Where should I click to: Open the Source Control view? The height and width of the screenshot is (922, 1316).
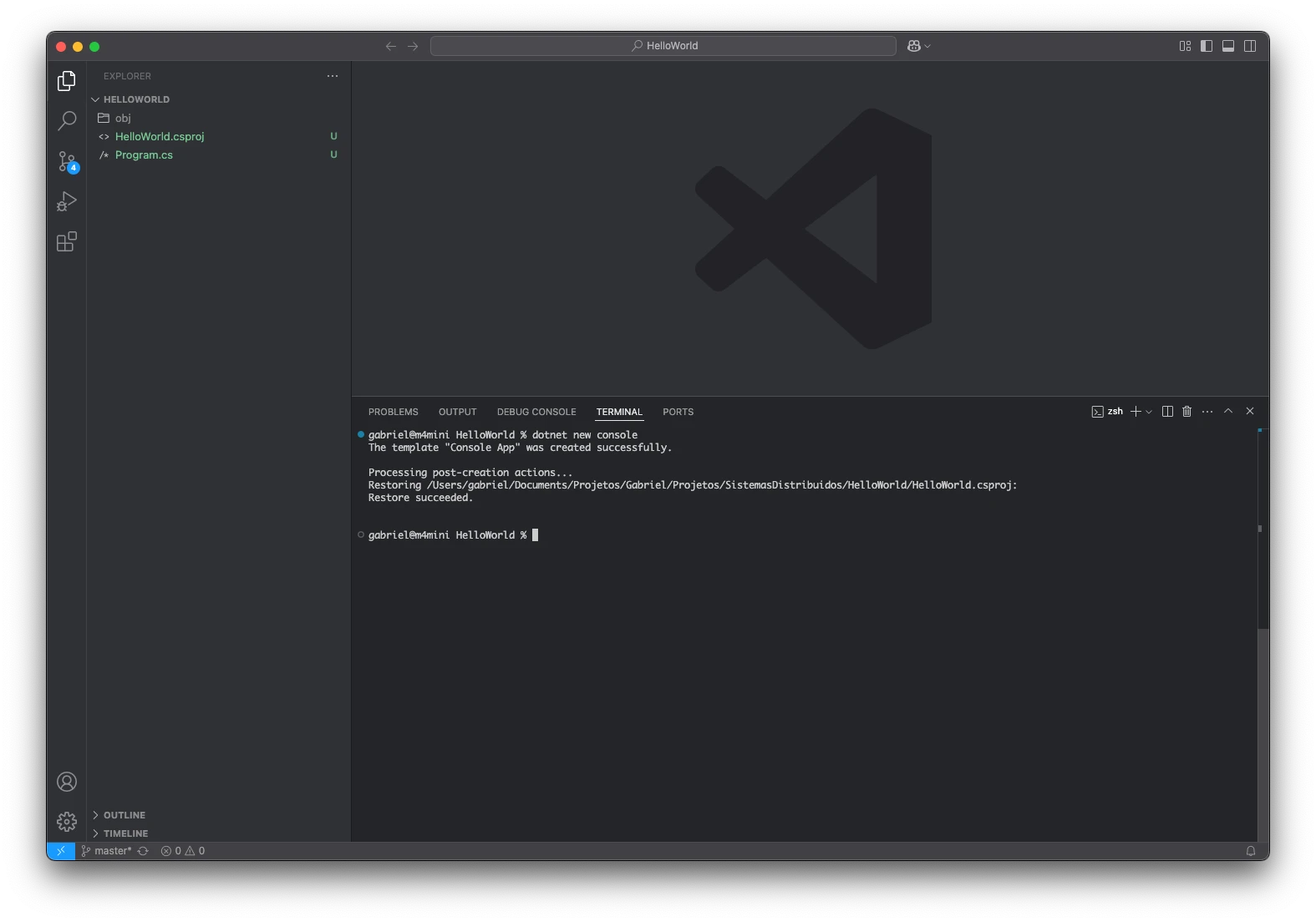point(67,161)
